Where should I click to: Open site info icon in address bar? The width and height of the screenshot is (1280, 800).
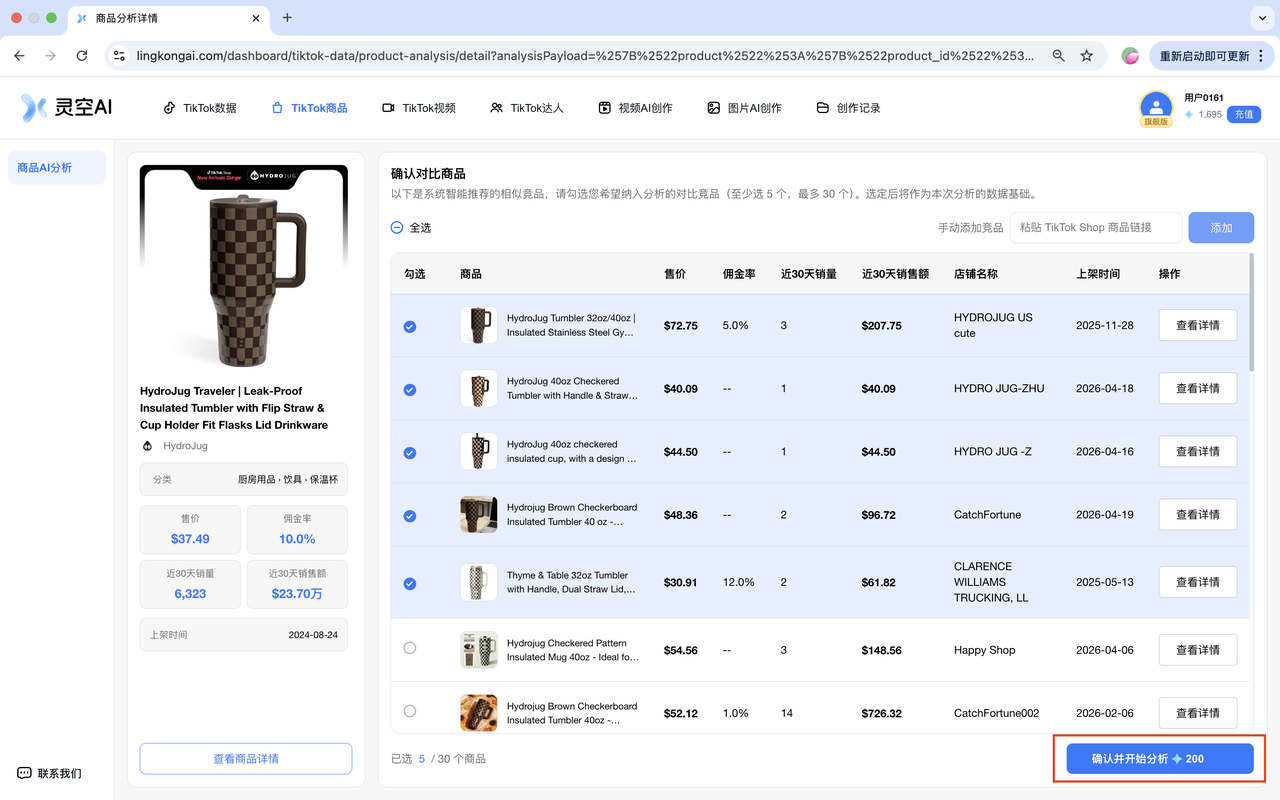click(119, 56)
